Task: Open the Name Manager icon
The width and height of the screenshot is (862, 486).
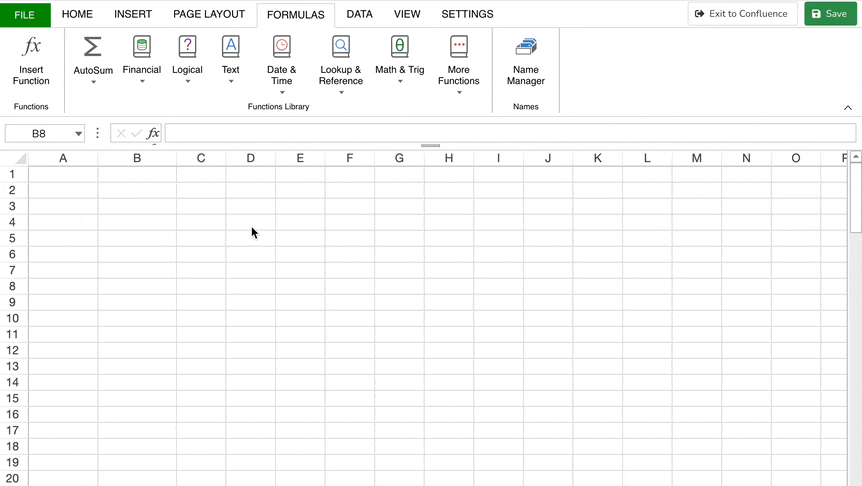Action: (x=526, y=47)
